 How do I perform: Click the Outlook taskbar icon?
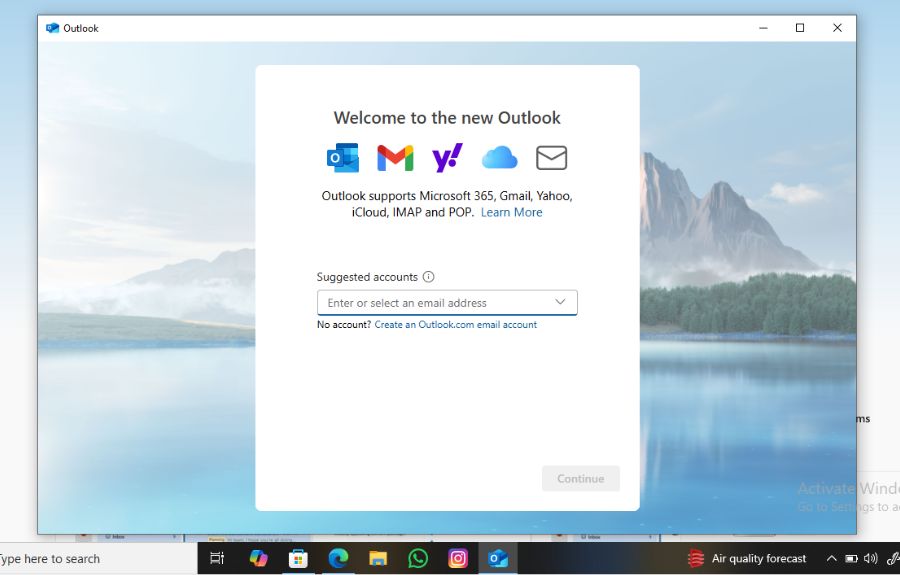point(498,558)
